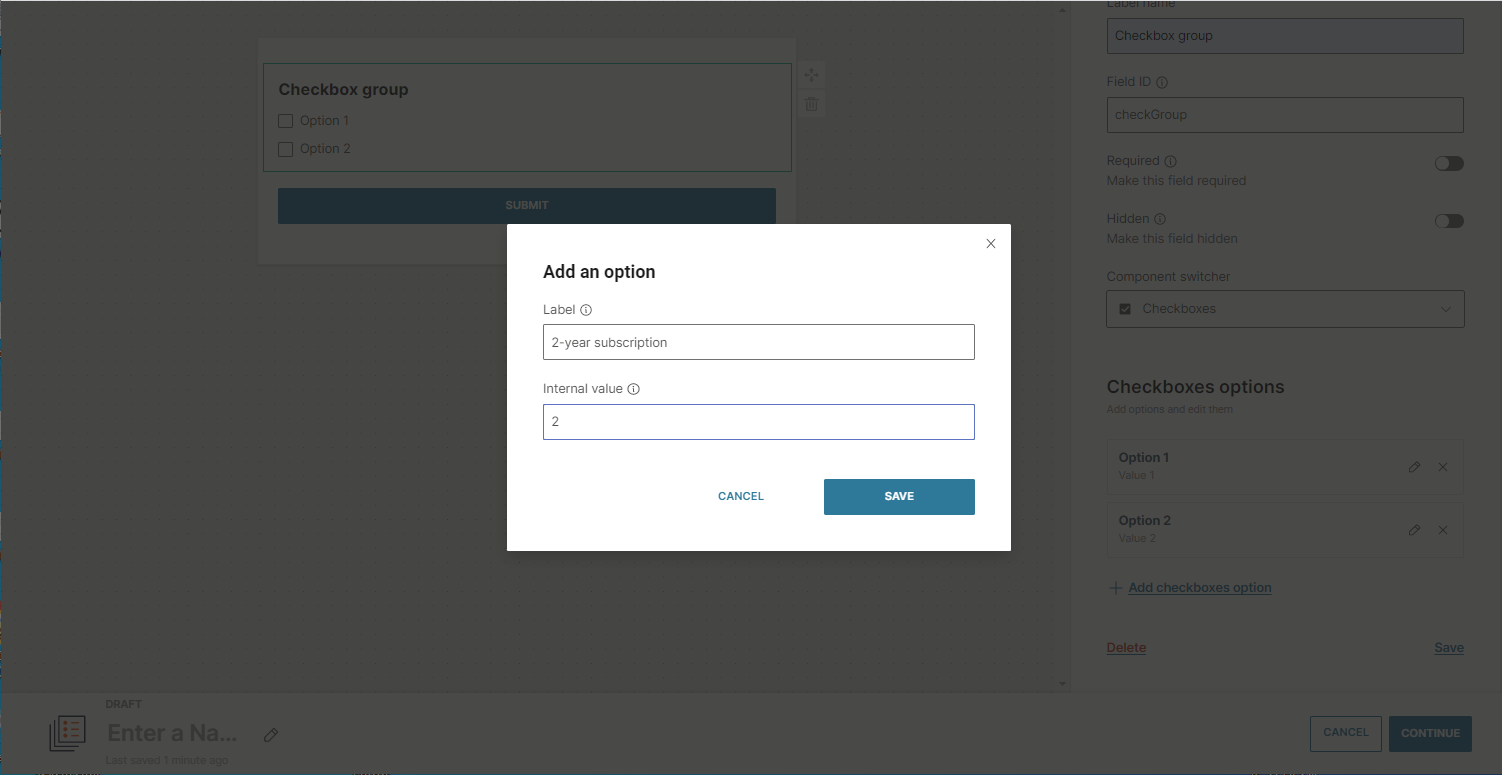Edit the Label field with 2-year subscription
Viewport: 1502px width, 775px height.
758,342
